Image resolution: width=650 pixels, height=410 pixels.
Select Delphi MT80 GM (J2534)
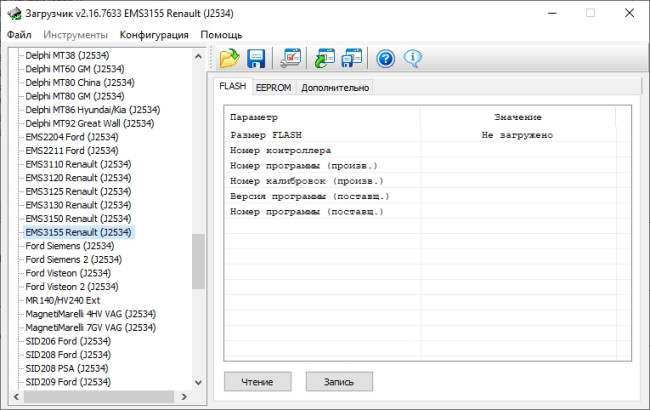tap(75, 96)
